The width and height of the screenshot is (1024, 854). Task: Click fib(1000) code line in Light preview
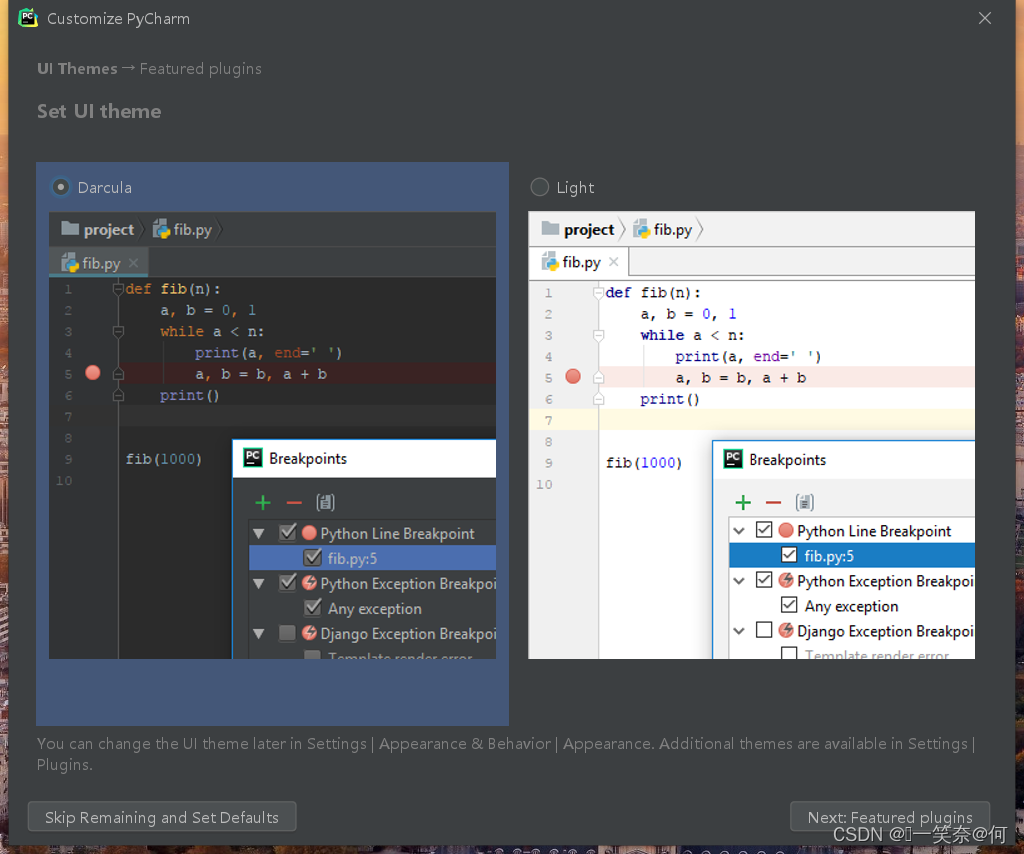[x=643, y=462]
